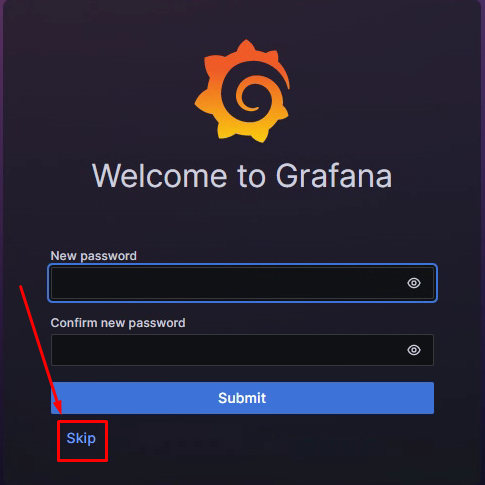The image size is (485, 485).
Task: Click into the New password field
Action: (x=242, y=283)
